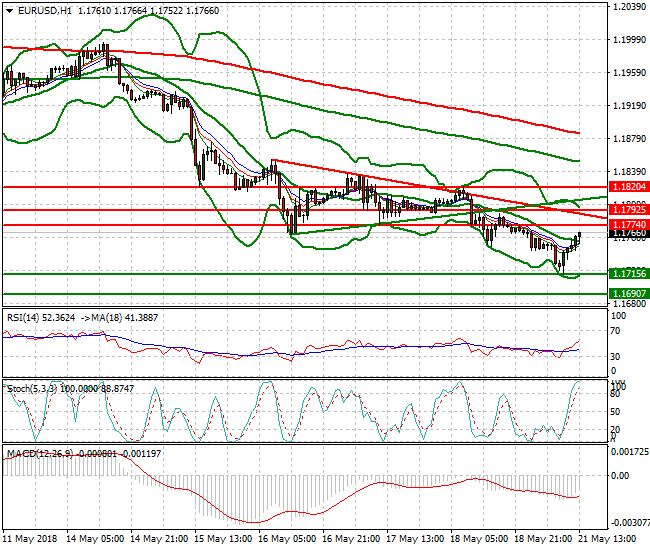Open the EURUSD,H1 chart menu triangle
Image resolution: width=650 pixels, height=550 pixels.
pos(9,11)
